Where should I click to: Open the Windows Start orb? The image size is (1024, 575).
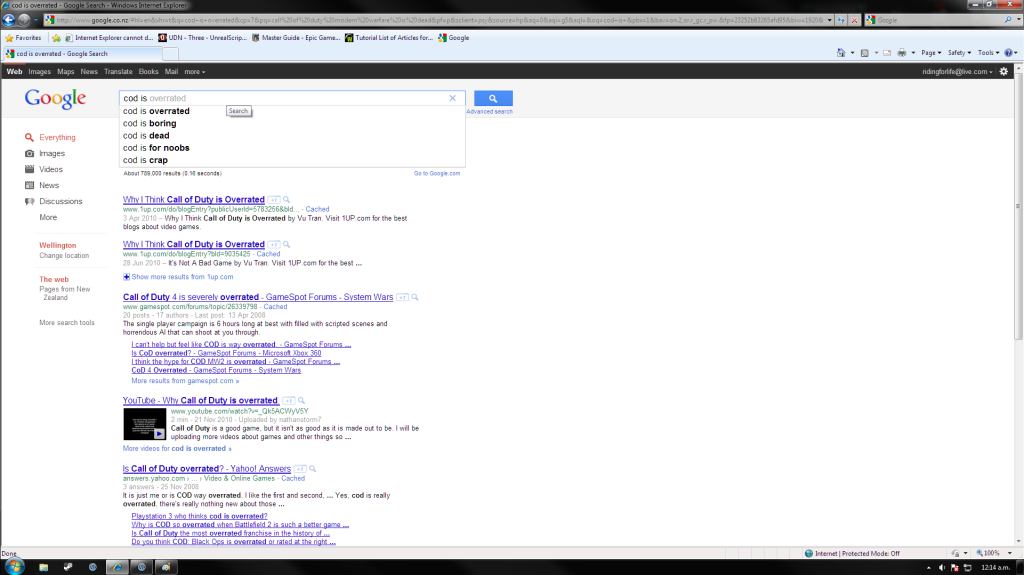coord(14,567)
